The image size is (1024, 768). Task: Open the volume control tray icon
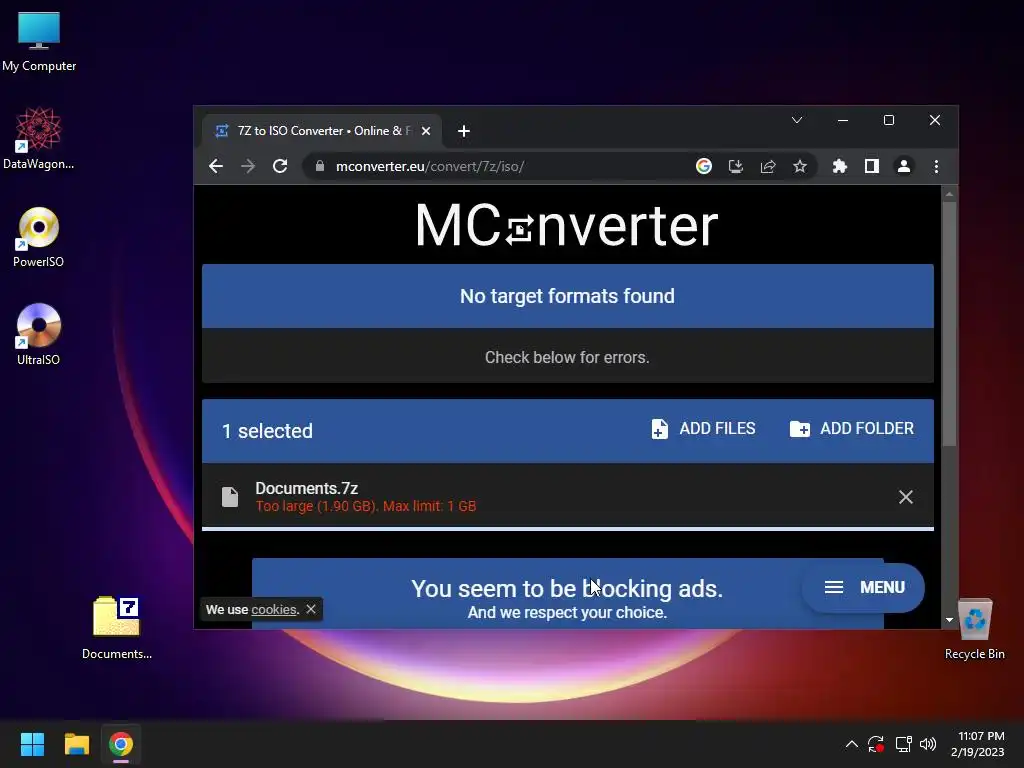[928, 744]
